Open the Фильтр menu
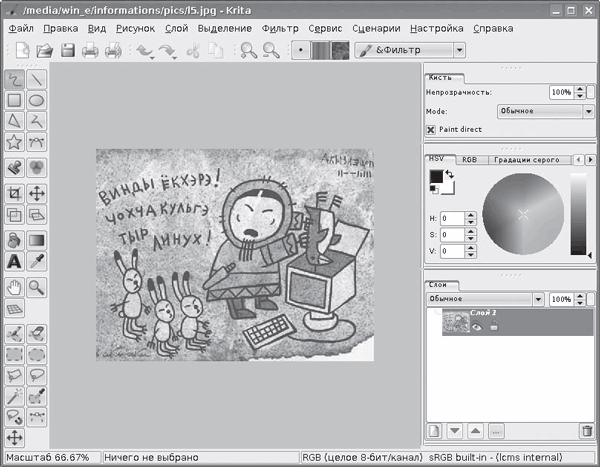 tap(280, 27)
